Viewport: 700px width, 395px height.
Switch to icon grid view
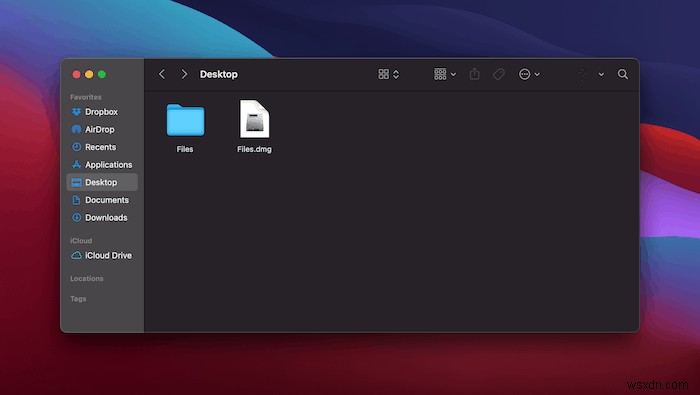(x=383, y=74)
